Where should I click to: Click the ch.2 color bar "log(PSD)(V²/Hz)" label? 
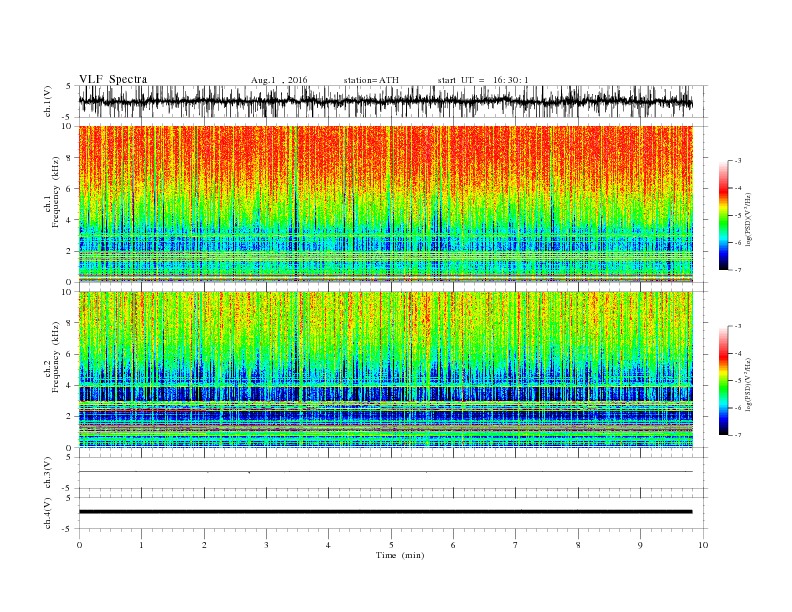(x=748, y=384)
